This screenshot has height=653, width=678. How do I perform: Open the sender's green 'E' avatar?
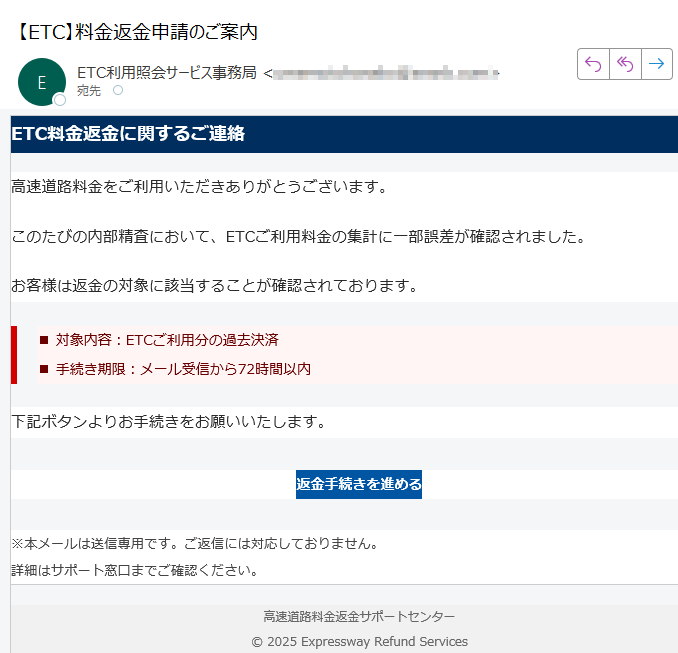(41, 82)
